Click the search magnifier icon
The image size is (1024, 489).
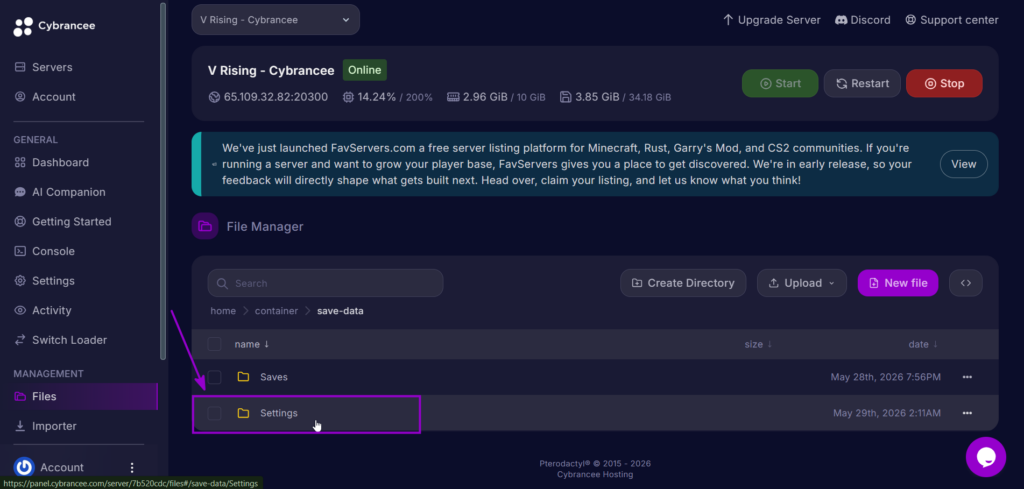click(x=222, y=283)
